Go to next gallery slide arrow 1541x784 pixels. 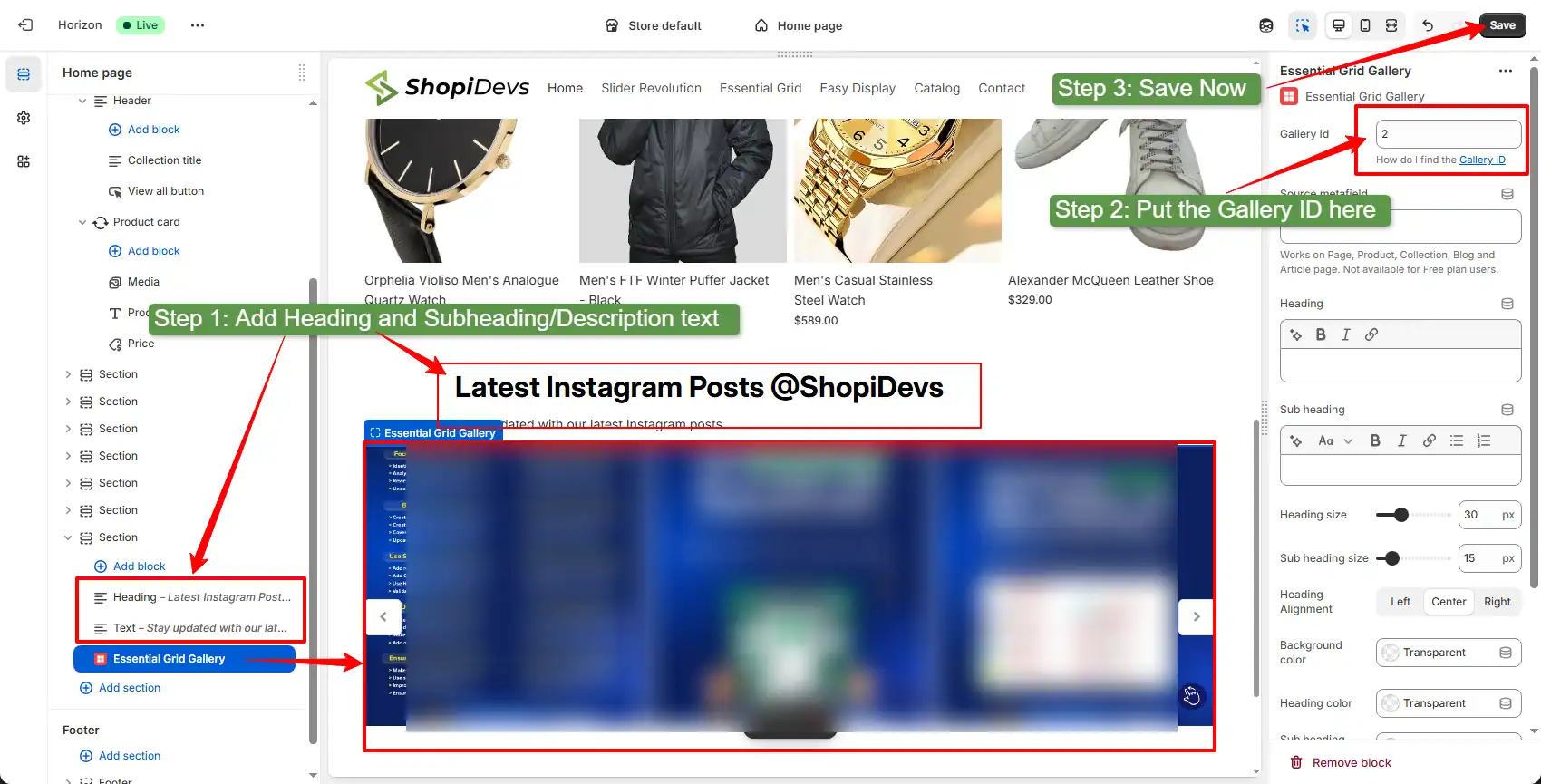[1197, 616]
